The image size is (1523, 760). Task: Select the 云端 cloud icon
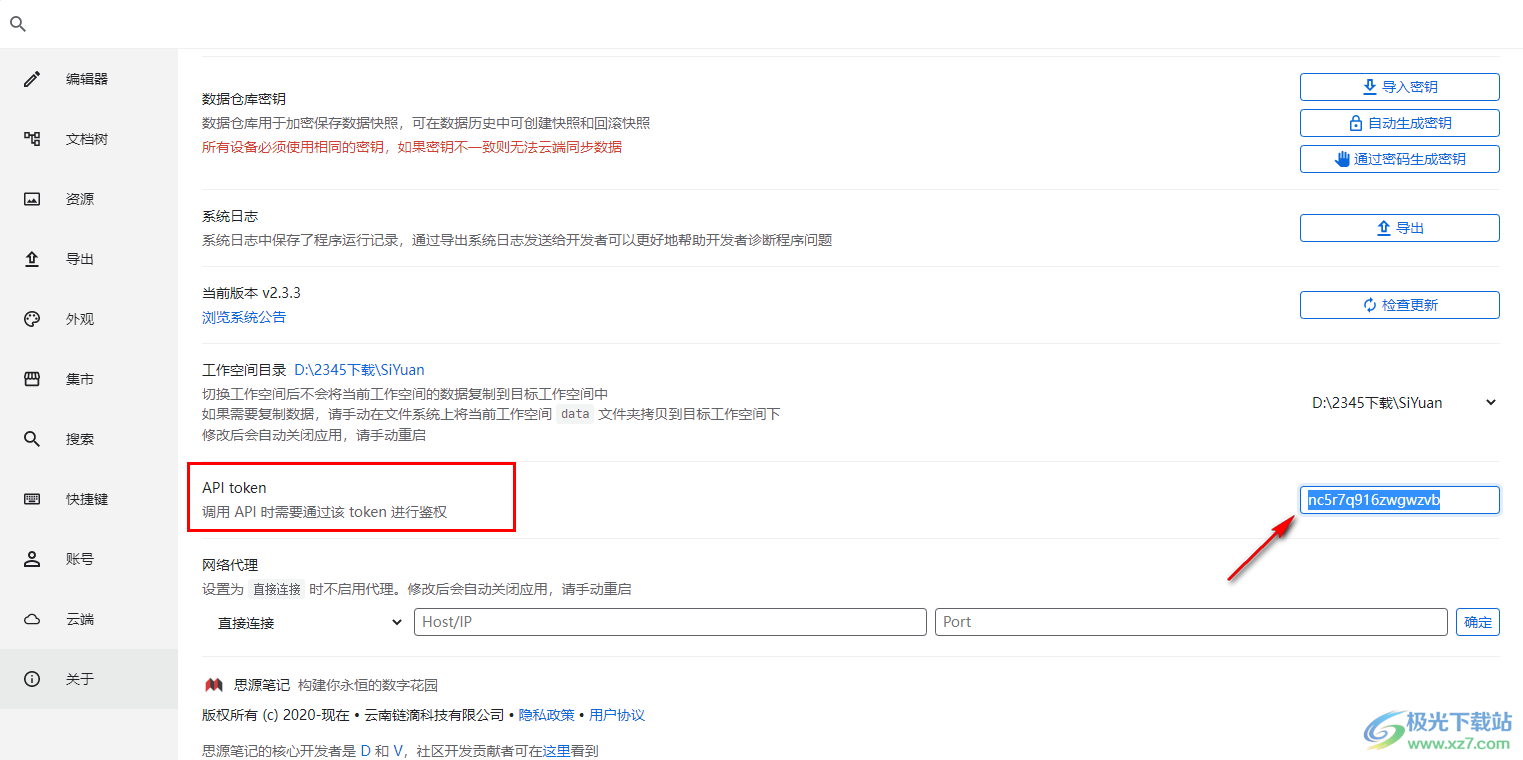tap(32, 619)
